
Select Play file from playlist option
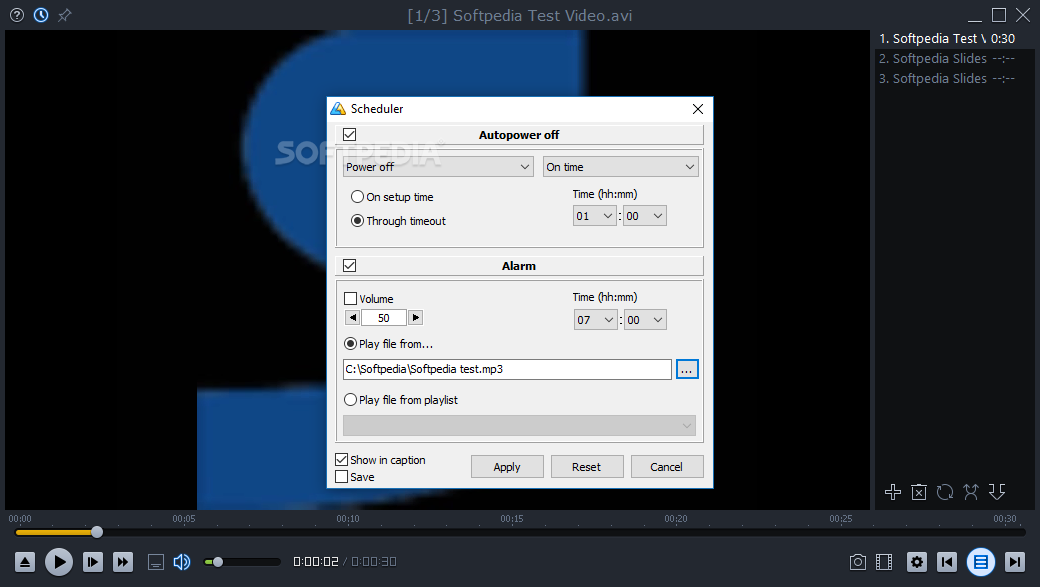(x=350, y=400)
